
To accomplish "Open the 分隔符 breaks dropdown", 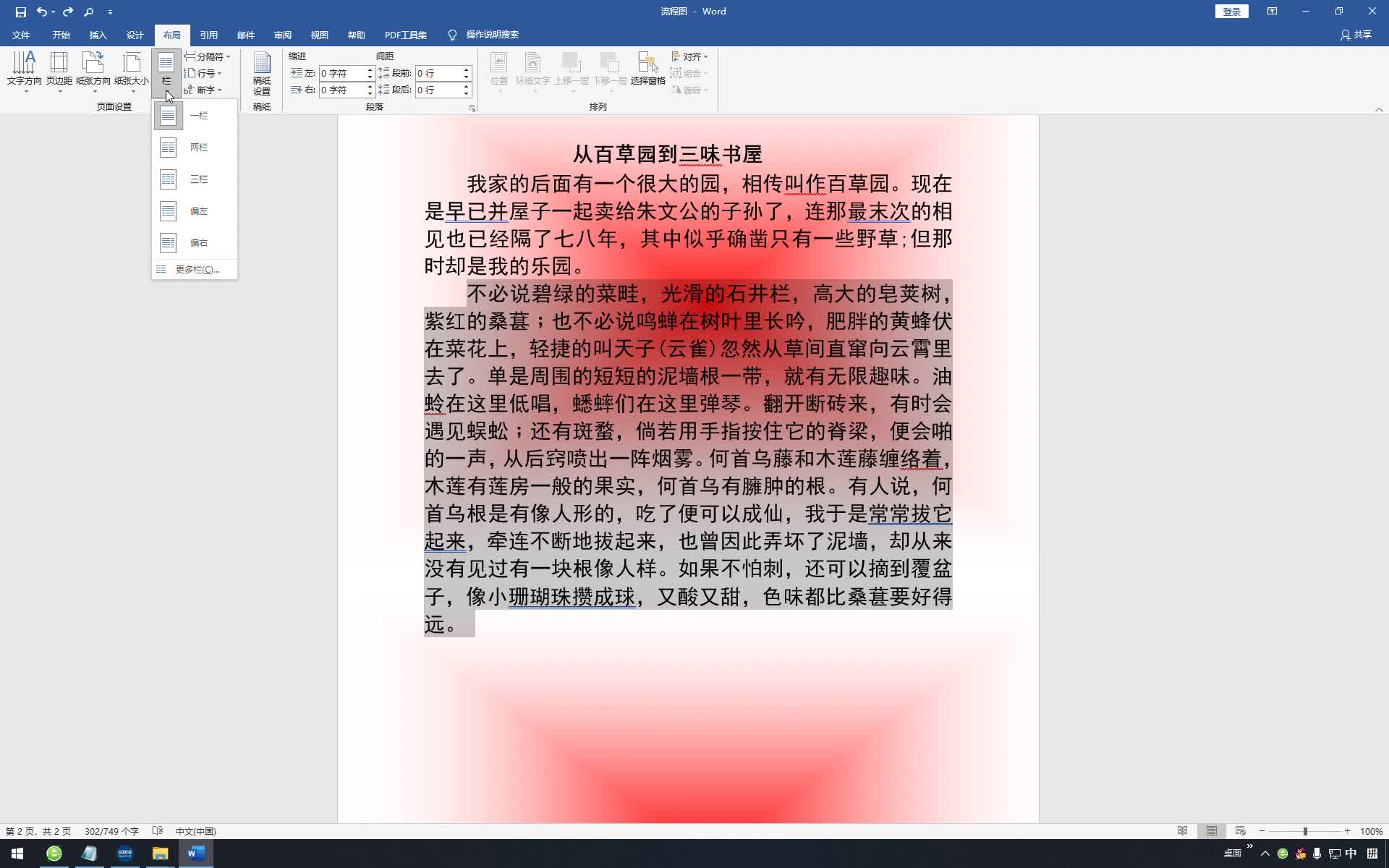I will [207, 56].
